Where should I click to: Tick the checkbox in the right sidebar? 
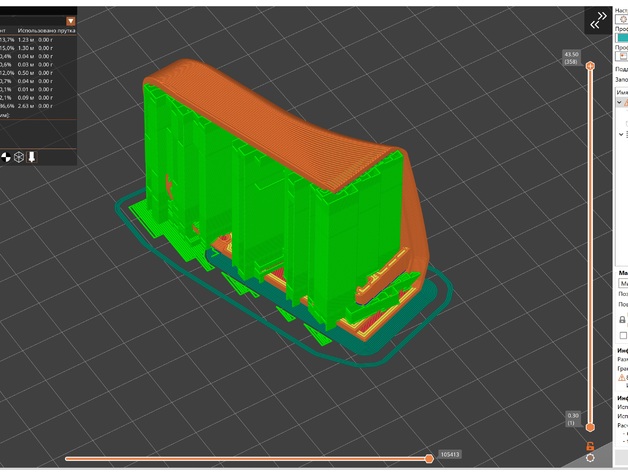point(622,336)
